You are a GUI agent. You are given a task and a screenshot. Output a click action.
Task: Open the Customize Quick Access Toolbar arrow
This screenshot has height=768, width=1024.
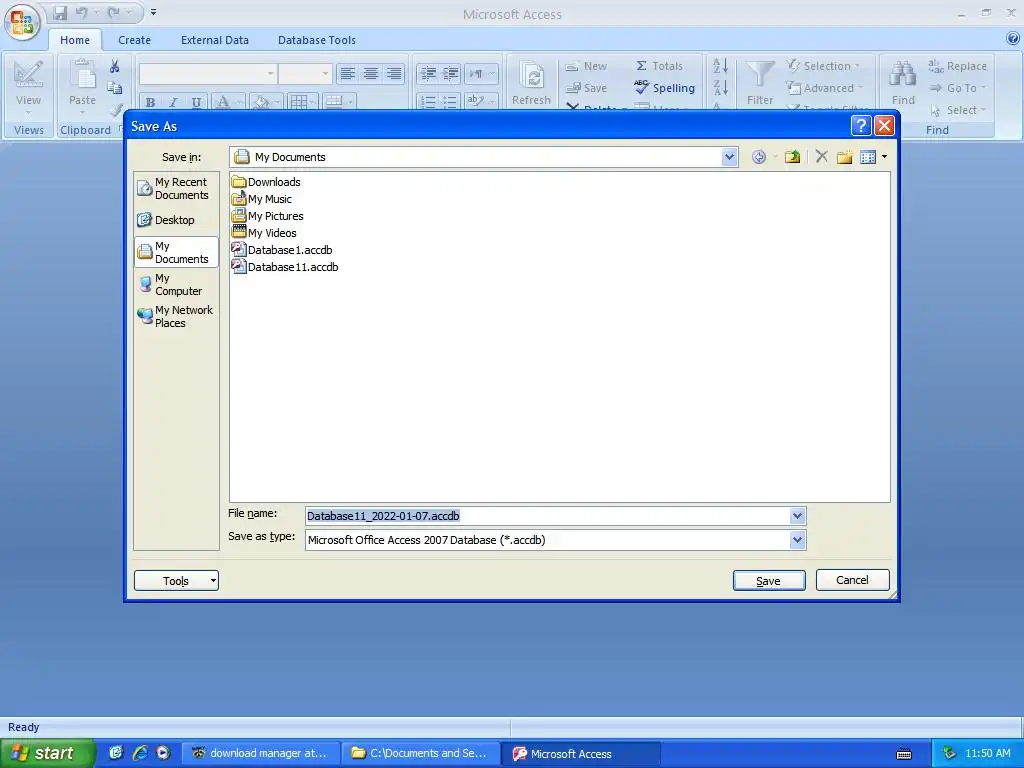point(153,12)
